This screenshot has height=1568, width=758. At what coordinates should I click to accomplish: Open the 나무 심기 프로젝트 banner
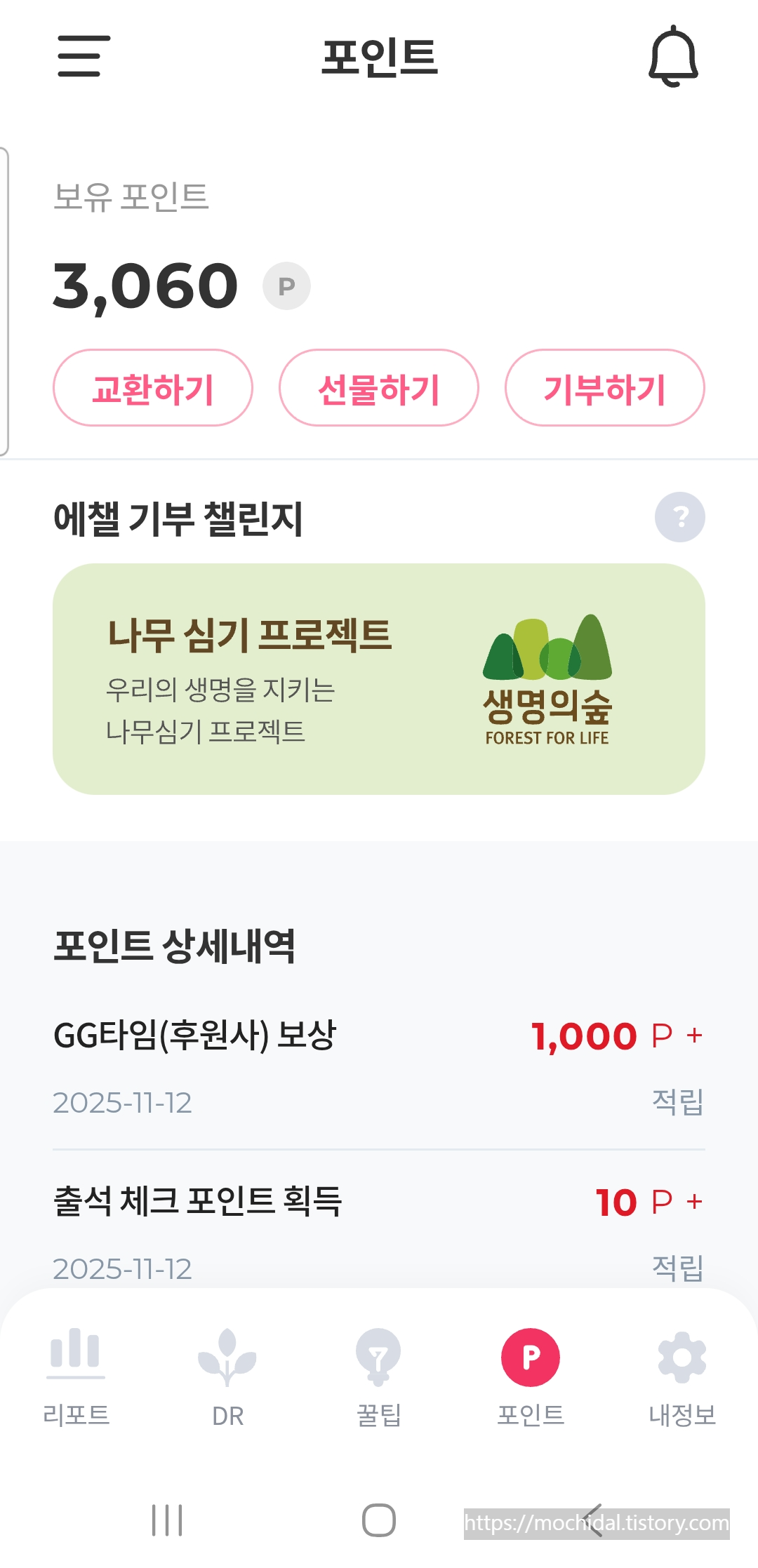pos(379,679)
